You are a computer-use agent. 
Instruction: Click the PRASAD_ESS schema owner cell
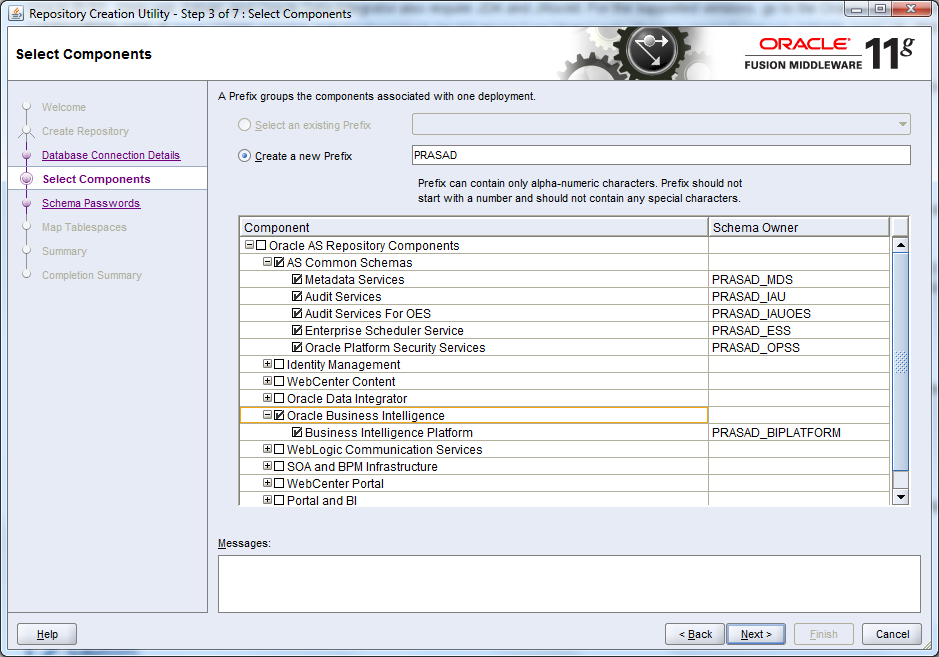click(x=798, y=331)
